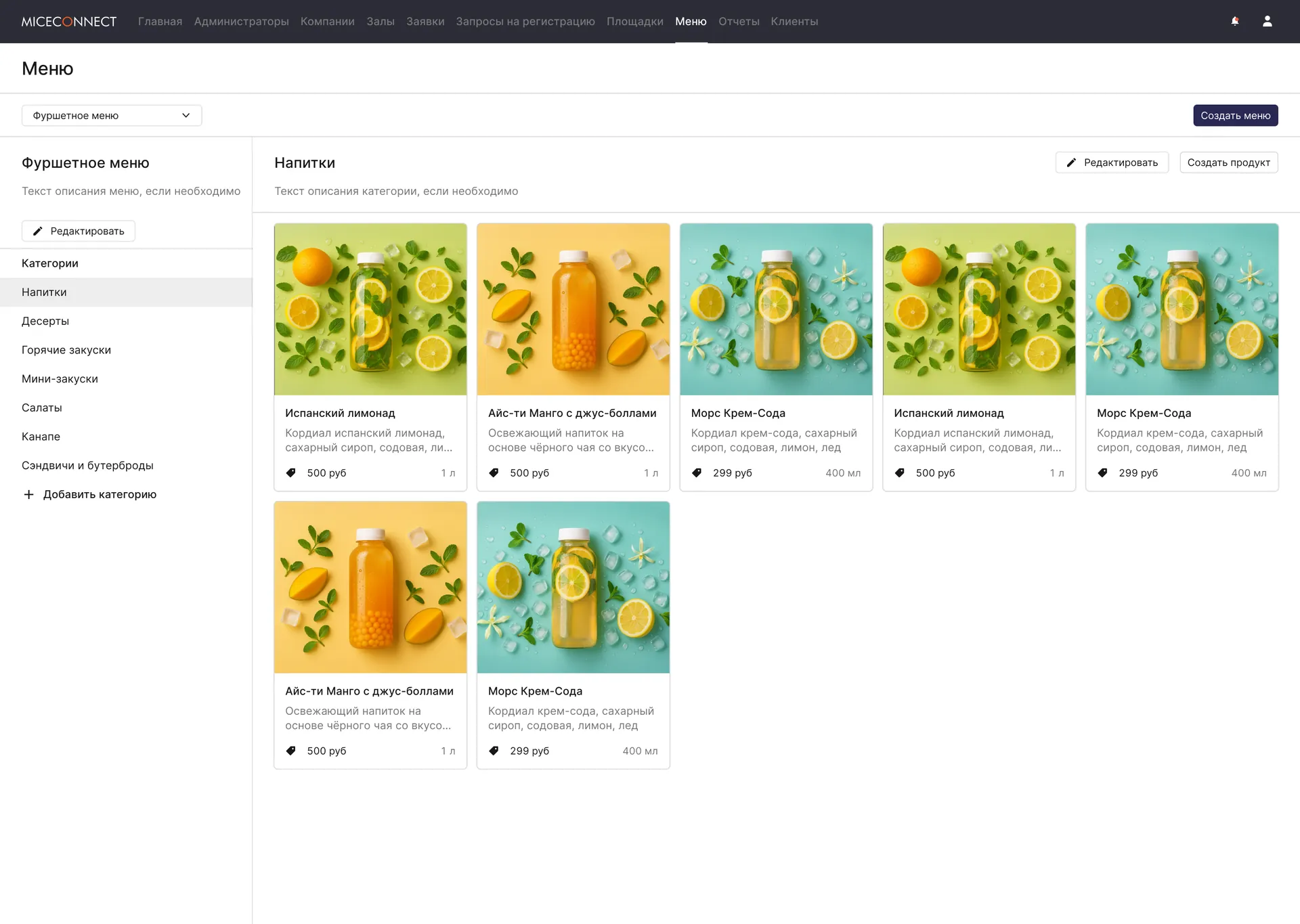Click price tag icon on first Айс-ти Манго card
1300x924 pixels.
pos(494,472)
